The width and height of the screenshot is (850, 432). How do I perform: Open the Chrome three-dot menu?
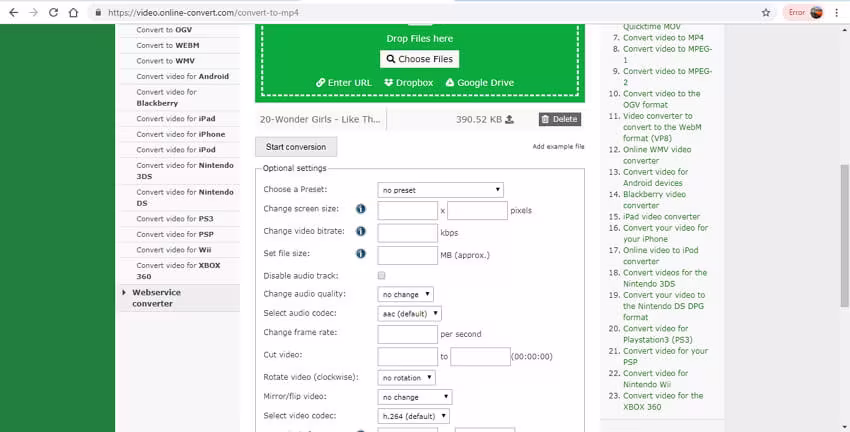pos(837,12)
